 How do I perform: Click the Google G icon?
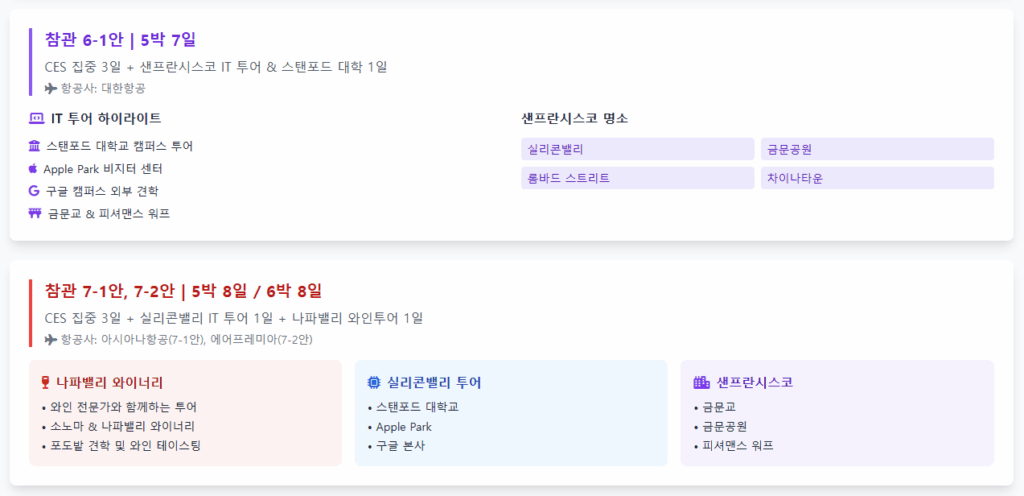point(35,191)
